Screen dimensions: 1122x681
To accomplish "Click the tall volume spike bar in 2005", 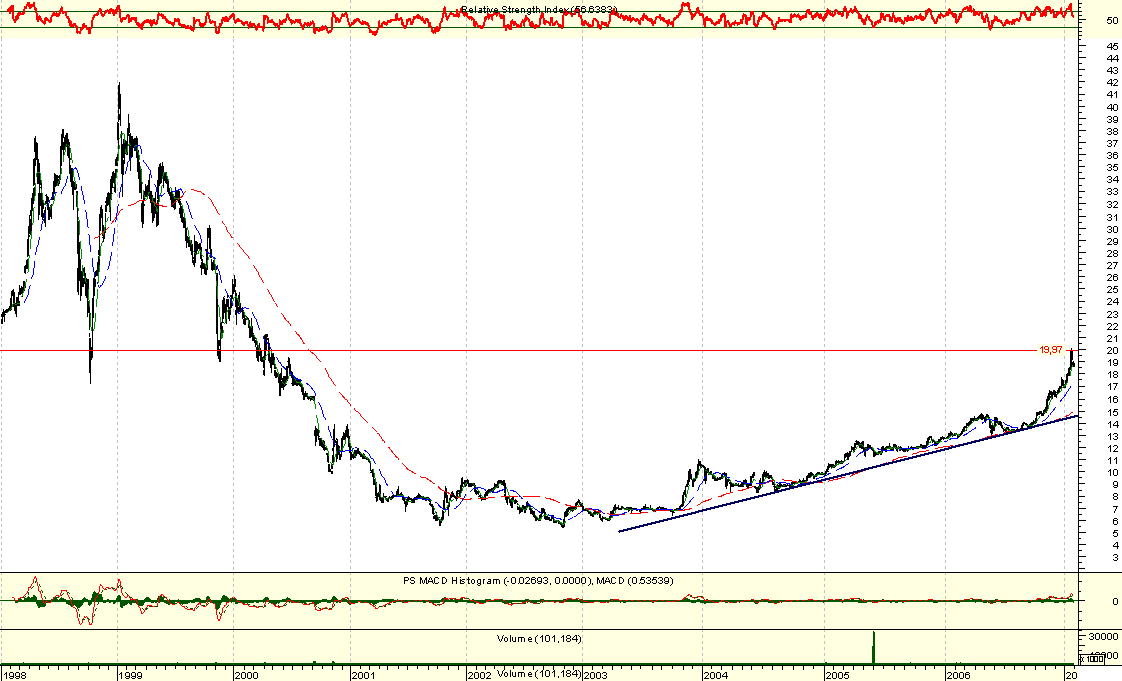I will [x=874, y=647].
